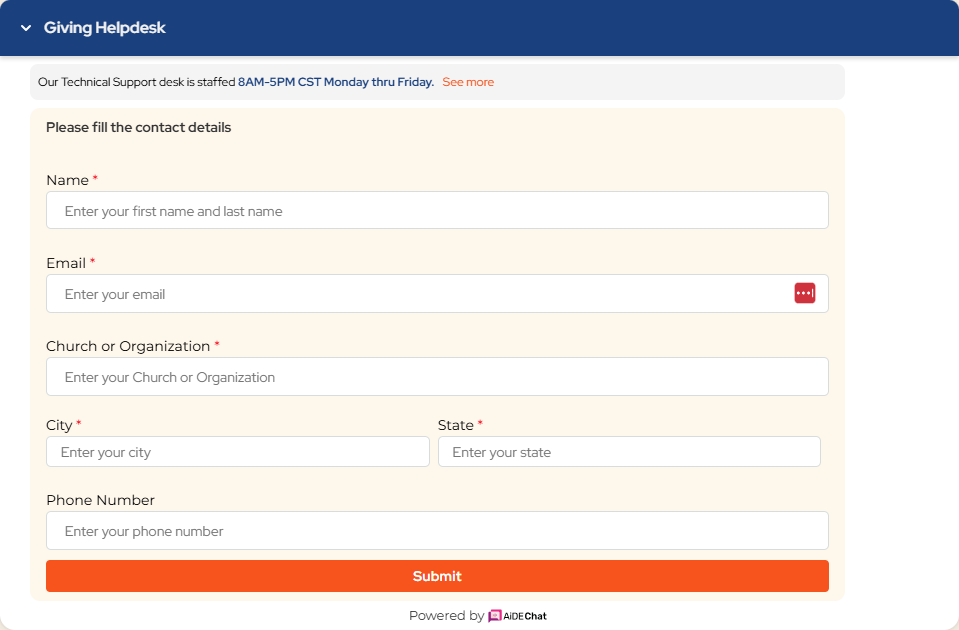Click the Email field label
This screenshot has width=959, height=630.
[x=66, y=262]
